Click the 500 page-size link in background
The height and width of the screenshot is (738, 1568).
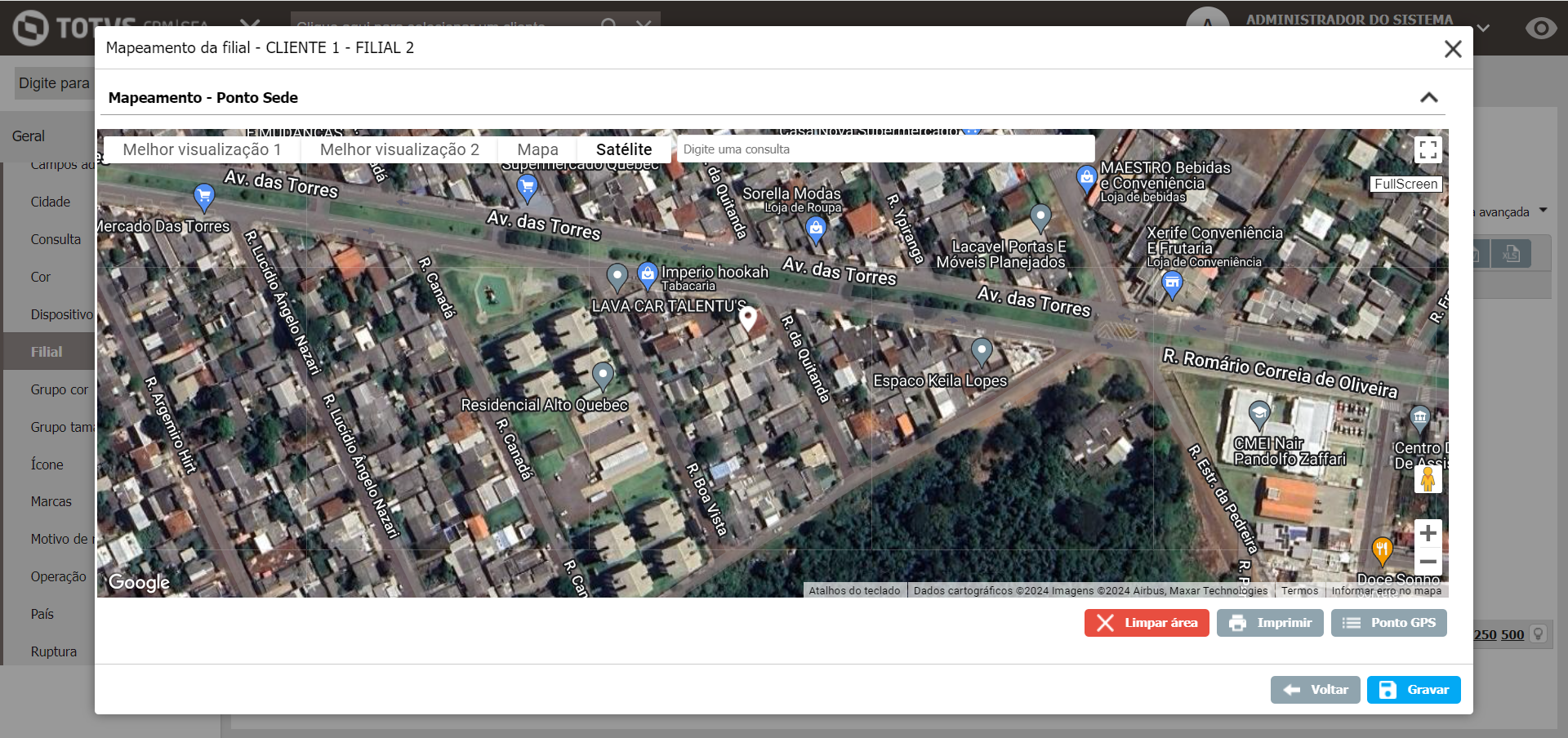1512,634
